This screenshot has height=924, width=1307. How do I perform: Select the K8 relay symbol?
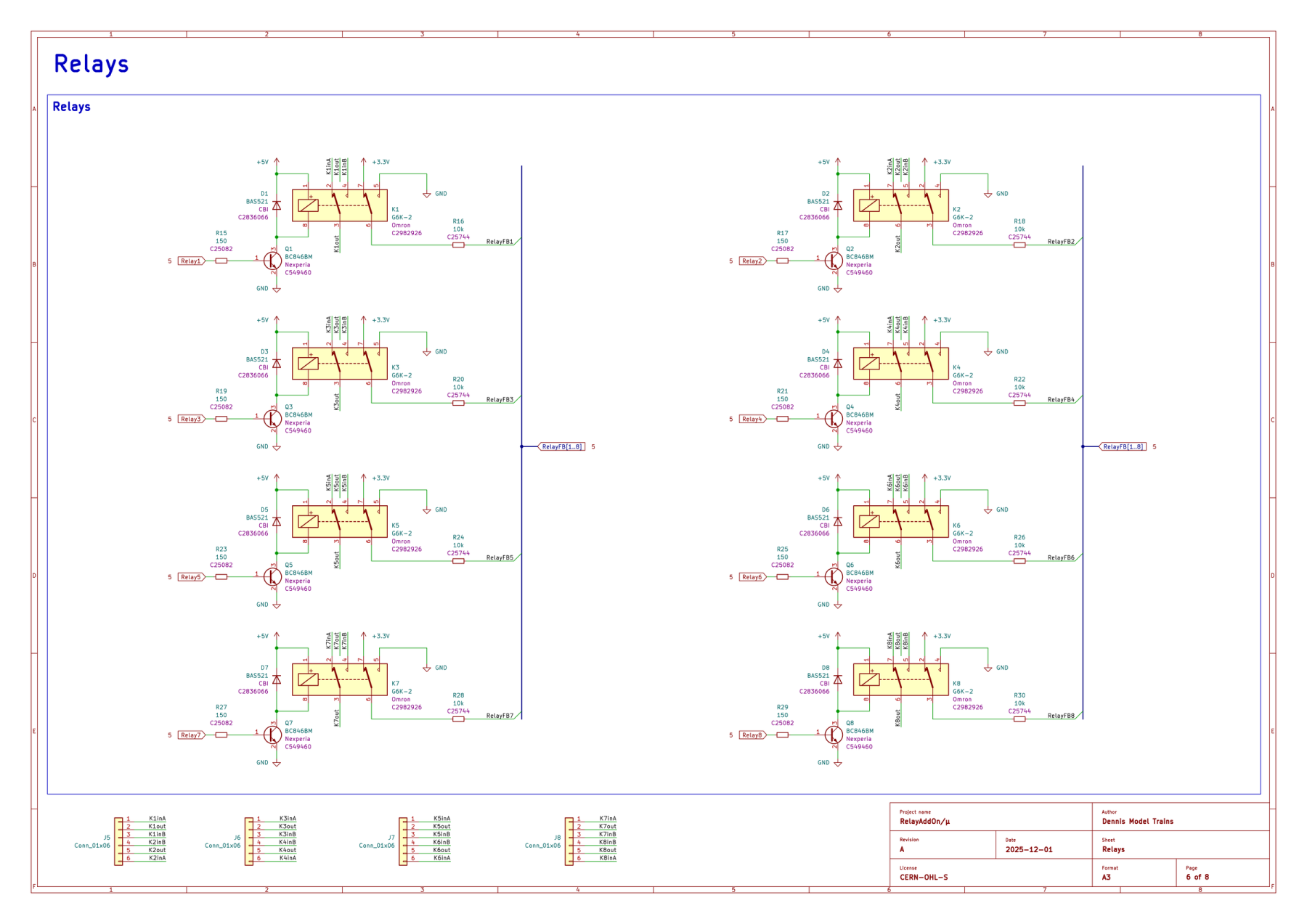tap(900, 679)
